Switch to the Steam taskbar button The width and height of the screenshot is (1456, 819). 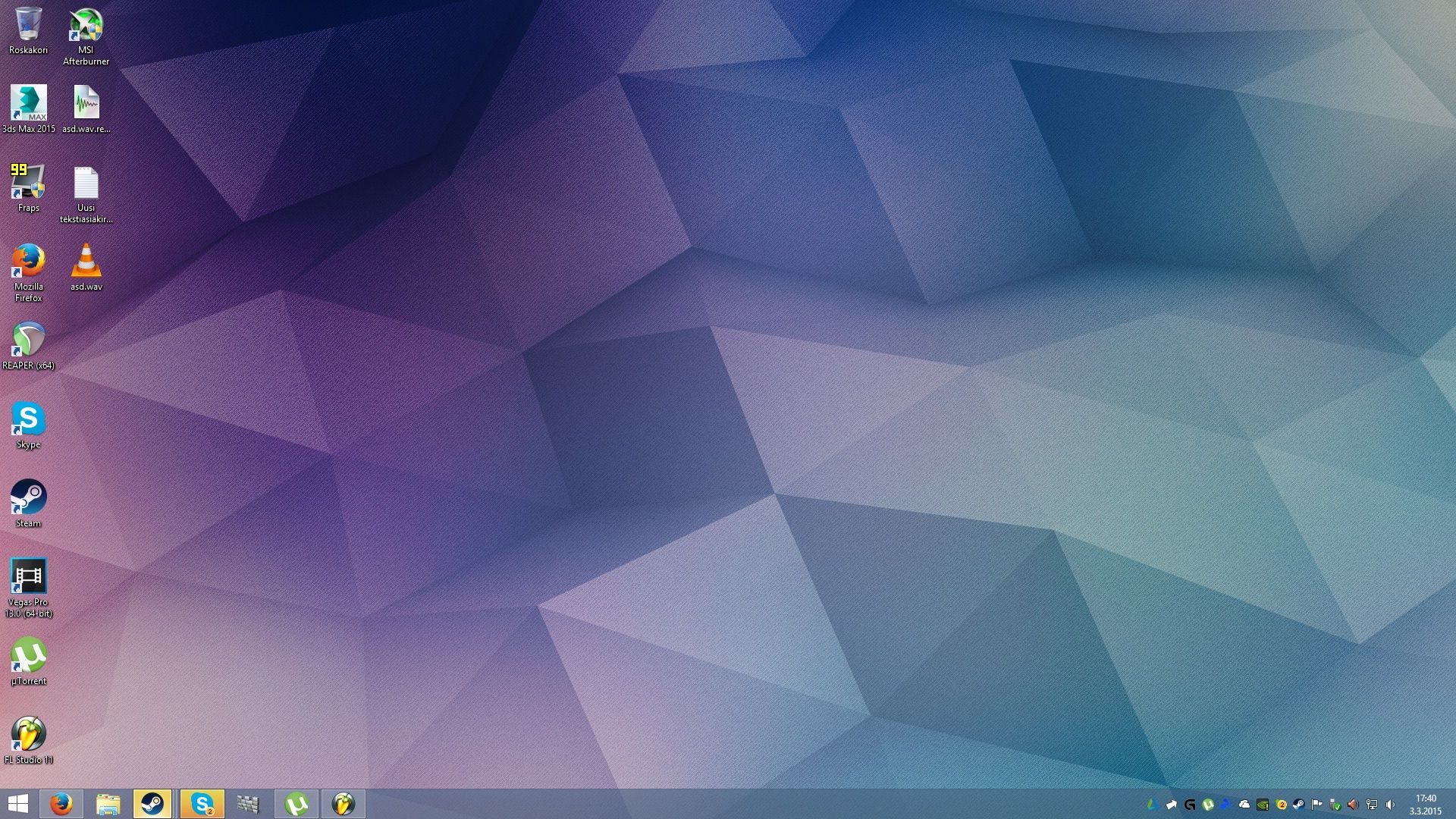[x=152, y=804]
